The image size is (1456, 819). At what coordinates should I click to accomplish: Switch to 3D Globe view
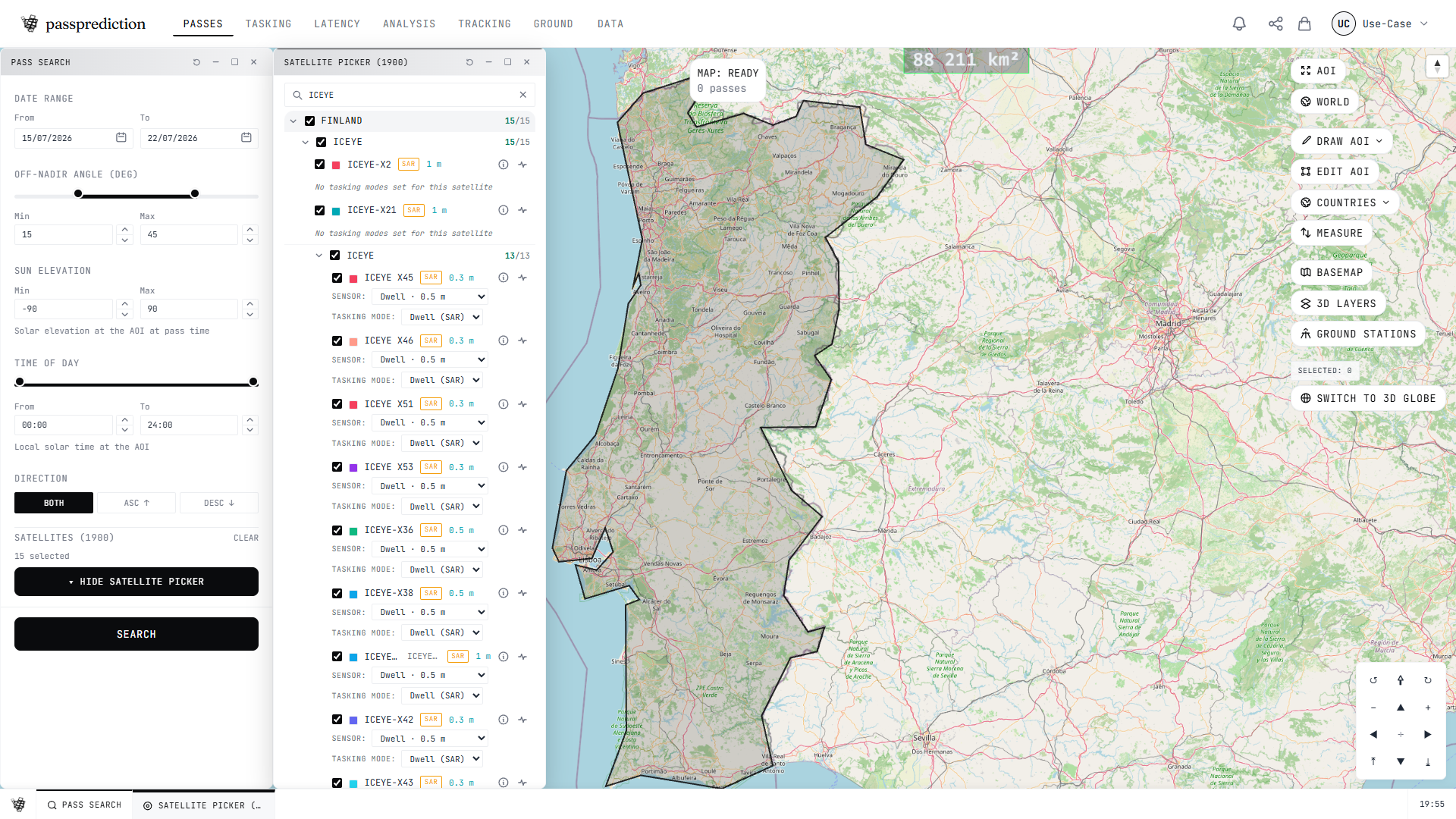pyautogui.click(x=1369, y=398)
